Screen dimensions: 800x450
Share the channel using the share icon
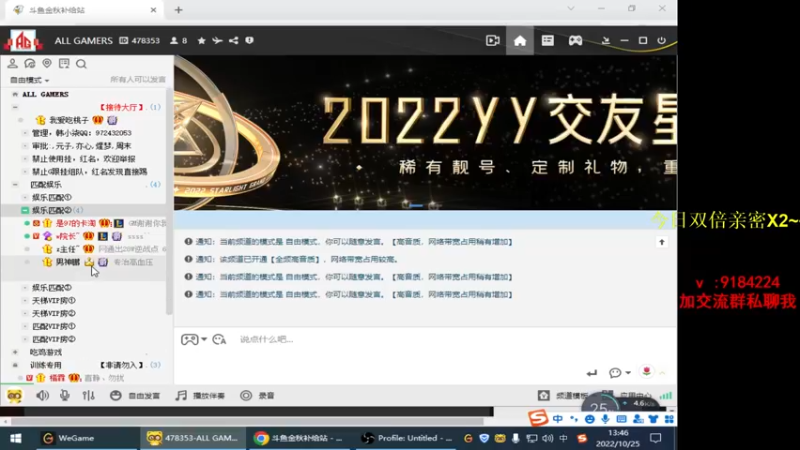point(234,40)
